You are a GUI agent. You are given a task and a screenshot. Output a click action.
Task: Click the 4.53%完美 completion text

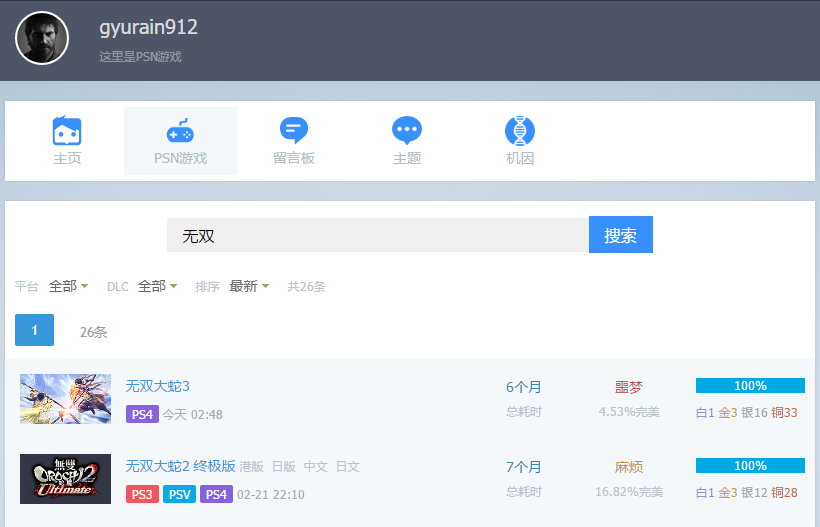click(629, 412)
